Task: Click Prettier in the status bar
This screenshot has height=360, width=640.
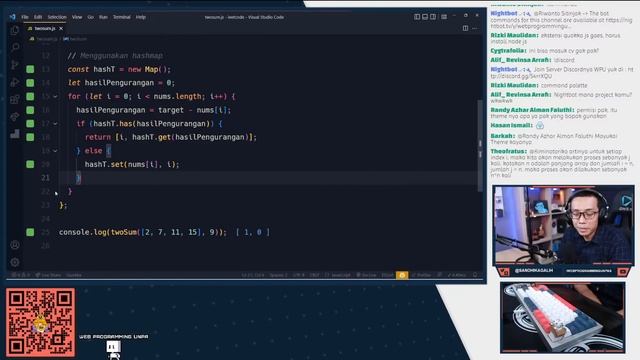Action: [421, 275]
